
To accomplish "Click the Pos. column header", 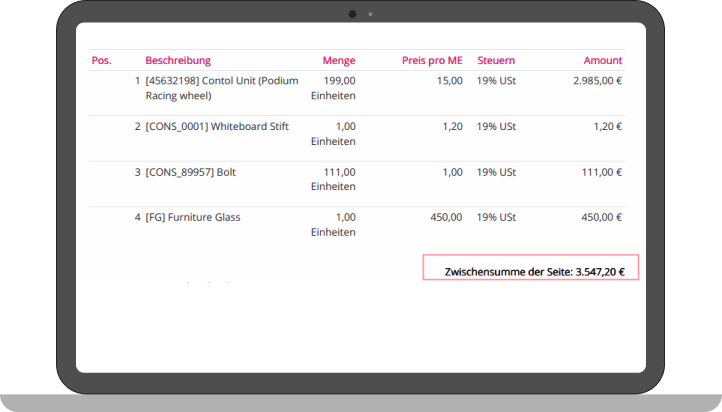I will (x=101, y=60).
